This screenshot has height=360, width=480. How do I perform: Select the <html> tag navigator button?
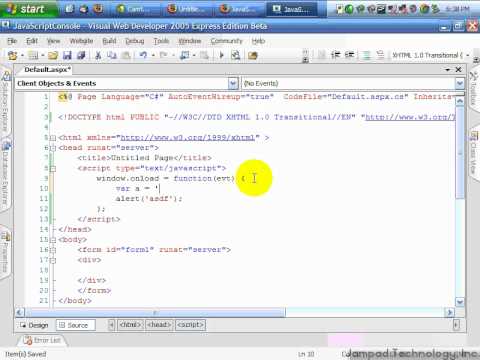coord(131,325)
